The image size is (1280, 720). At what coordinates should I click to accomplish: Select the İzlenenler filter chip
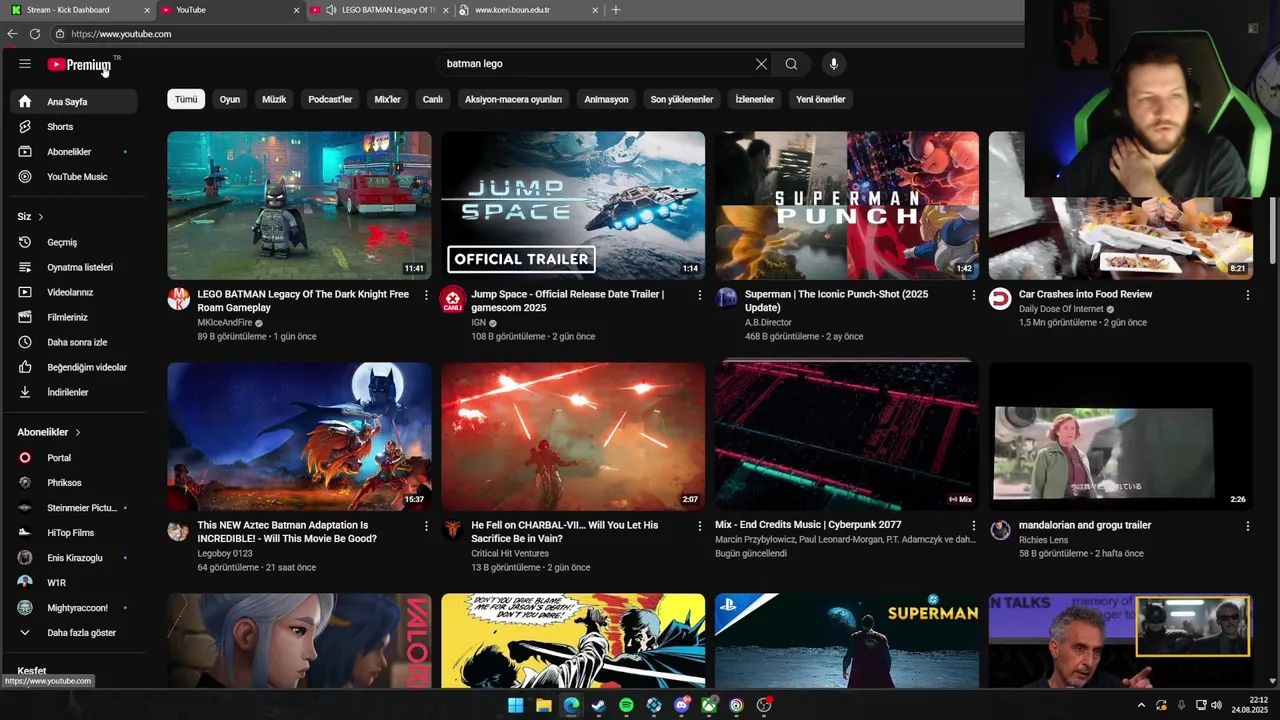(x=754, y=99)
